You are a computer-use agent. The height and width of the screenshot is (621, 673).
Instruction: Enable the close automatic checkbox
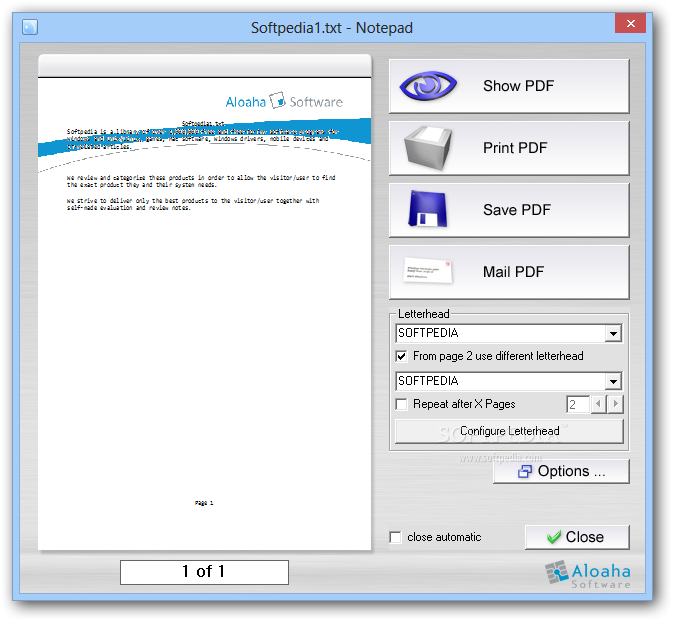point(395,537)
